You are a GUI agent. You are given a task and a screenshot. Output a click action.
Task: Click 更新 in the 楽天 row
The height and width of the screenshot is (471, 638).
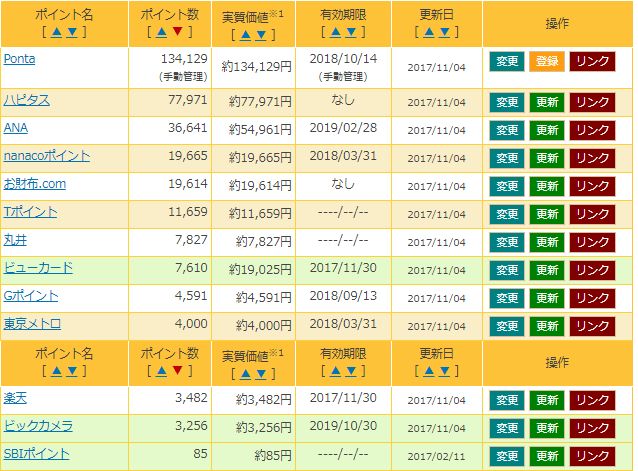point(547,400)
